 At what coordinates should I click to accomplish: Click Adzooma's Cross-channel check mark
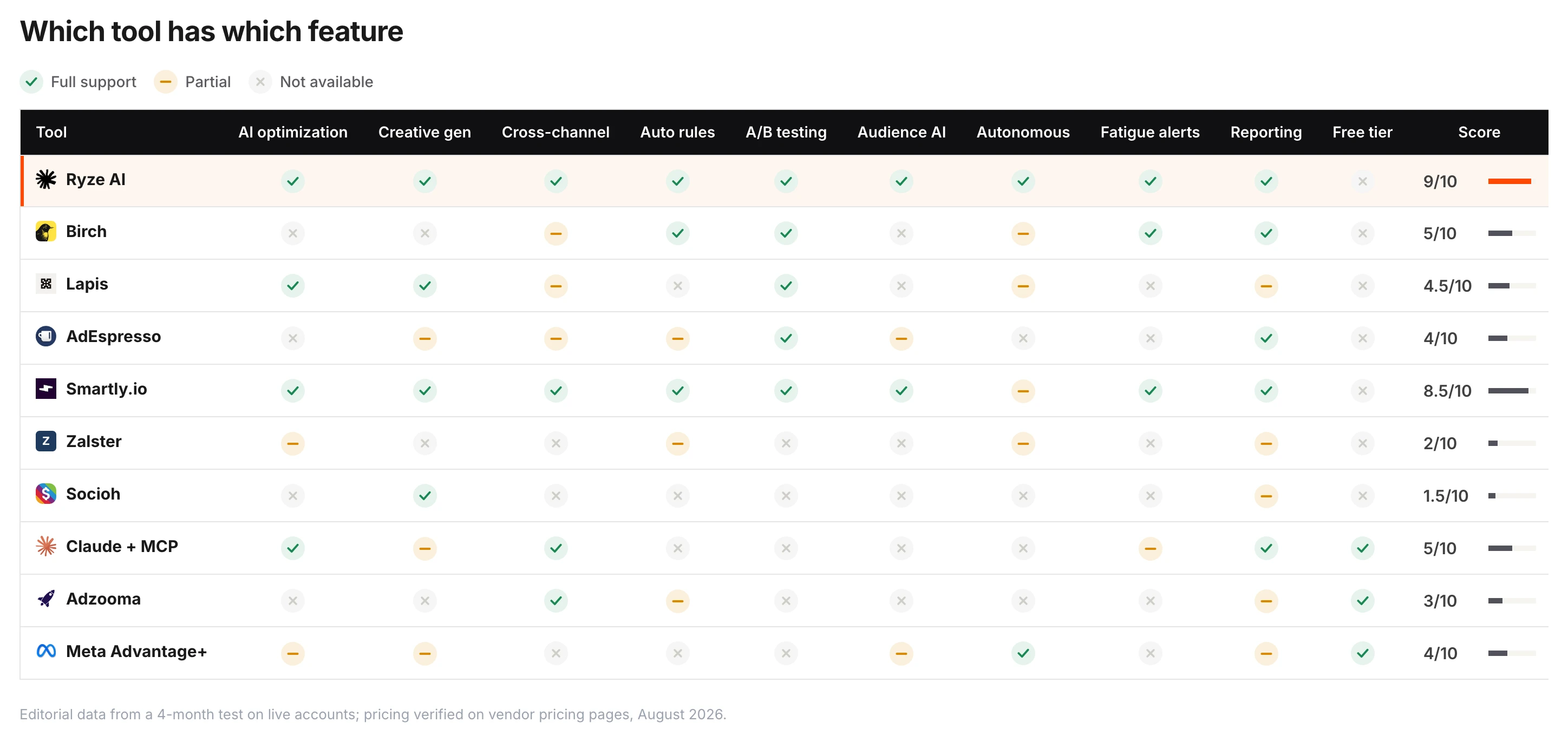[556, 601]
